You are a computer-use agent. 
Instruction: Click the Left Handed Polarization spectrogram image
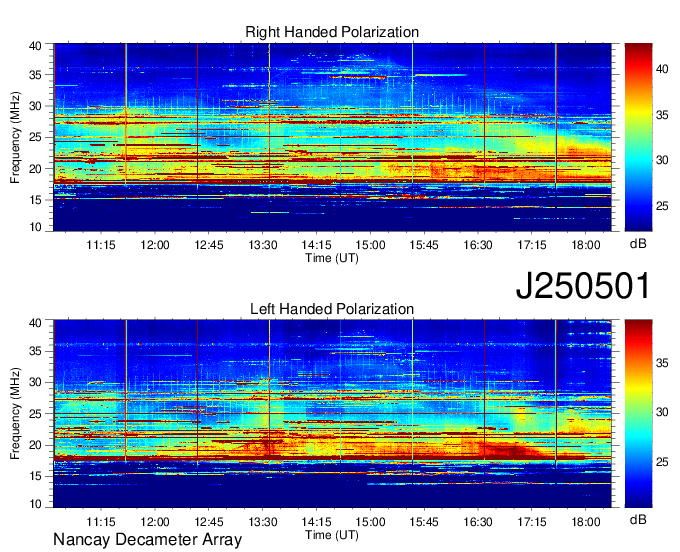tap(332, 414)
